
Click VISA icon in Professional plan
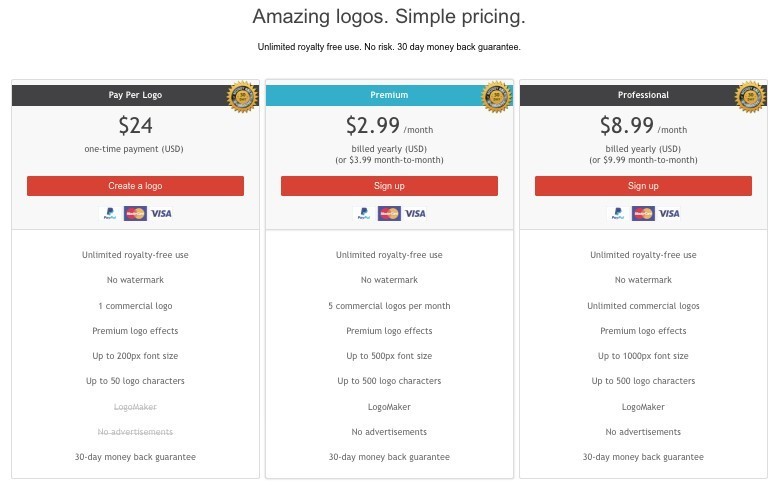tap(669, 214)
